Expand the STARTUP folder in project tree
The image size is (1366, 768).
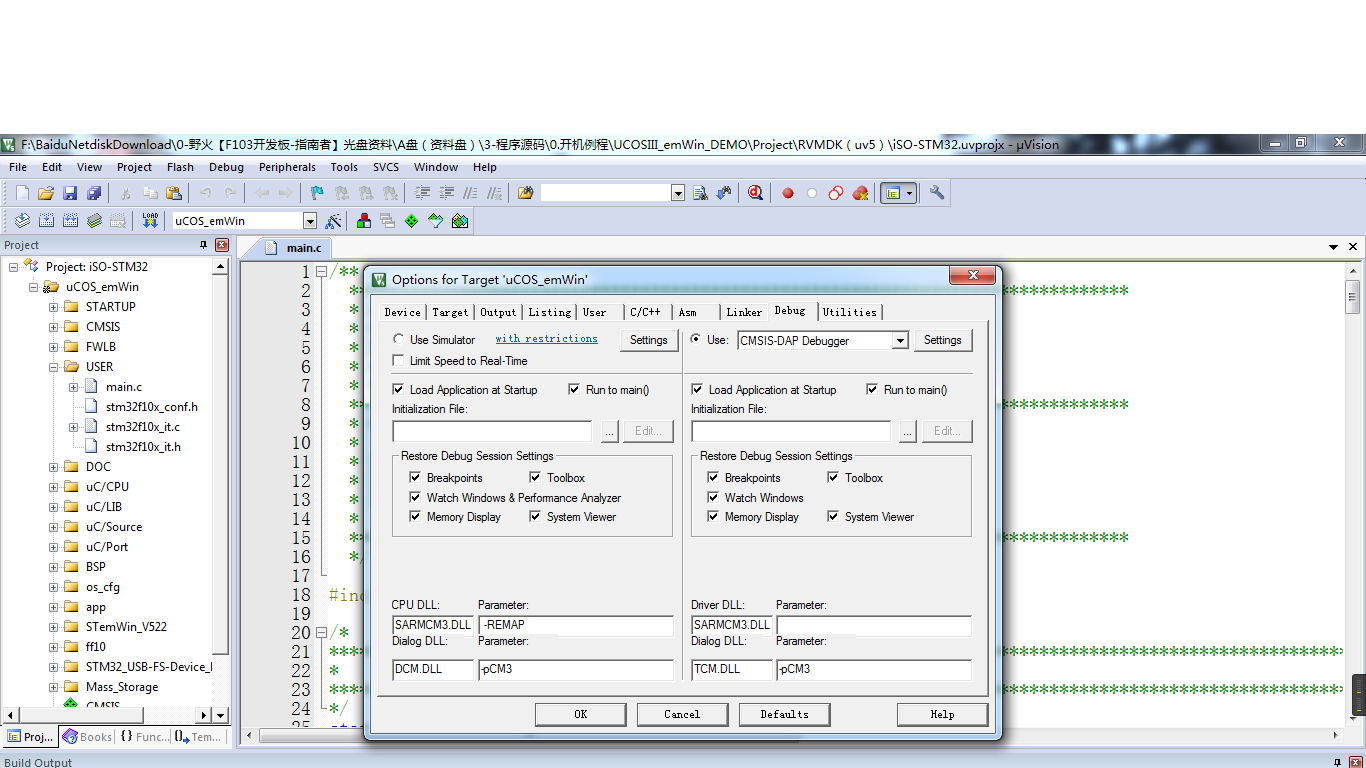[54, 307]
